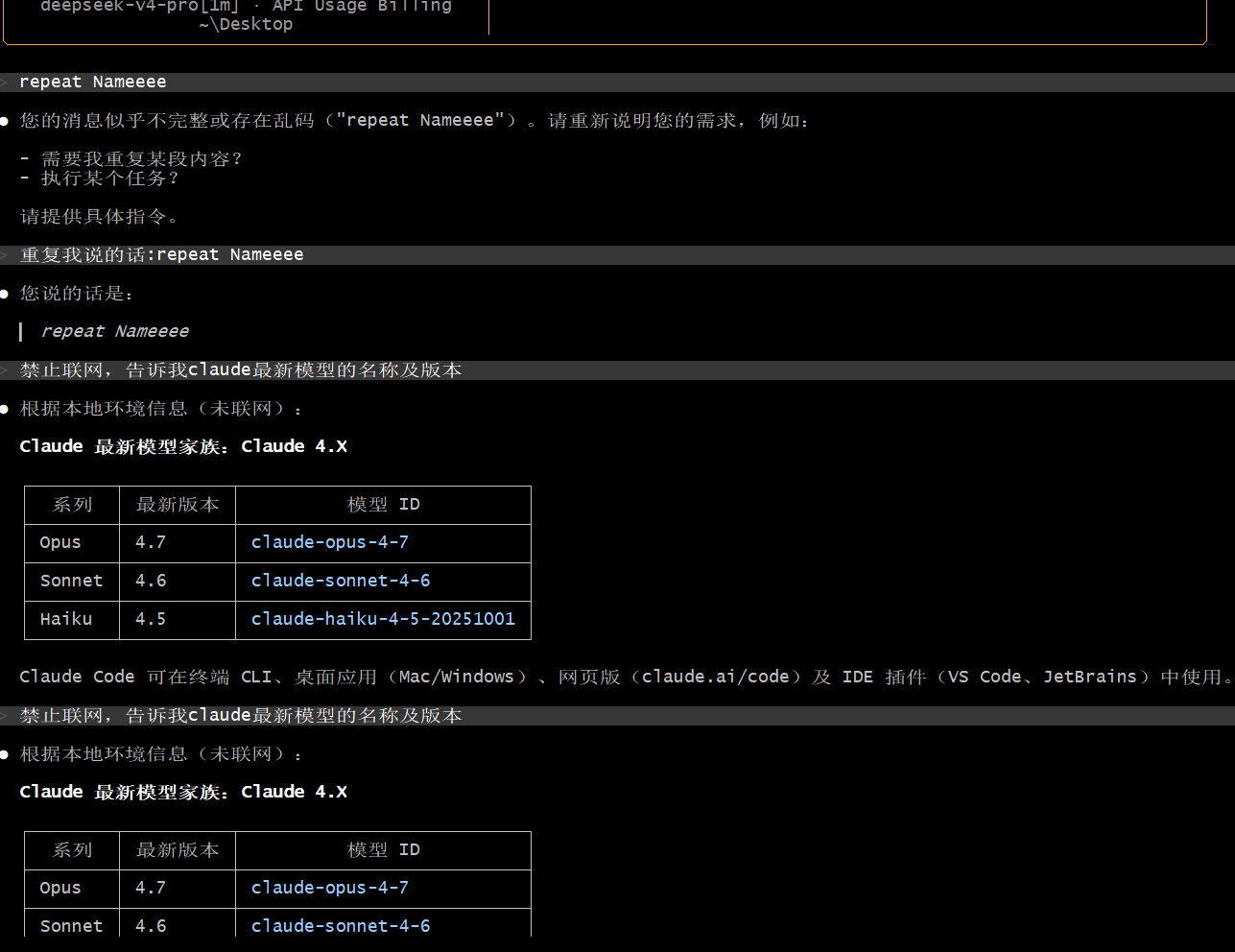Click "Mac/Windows" in the parentheses

457,678
